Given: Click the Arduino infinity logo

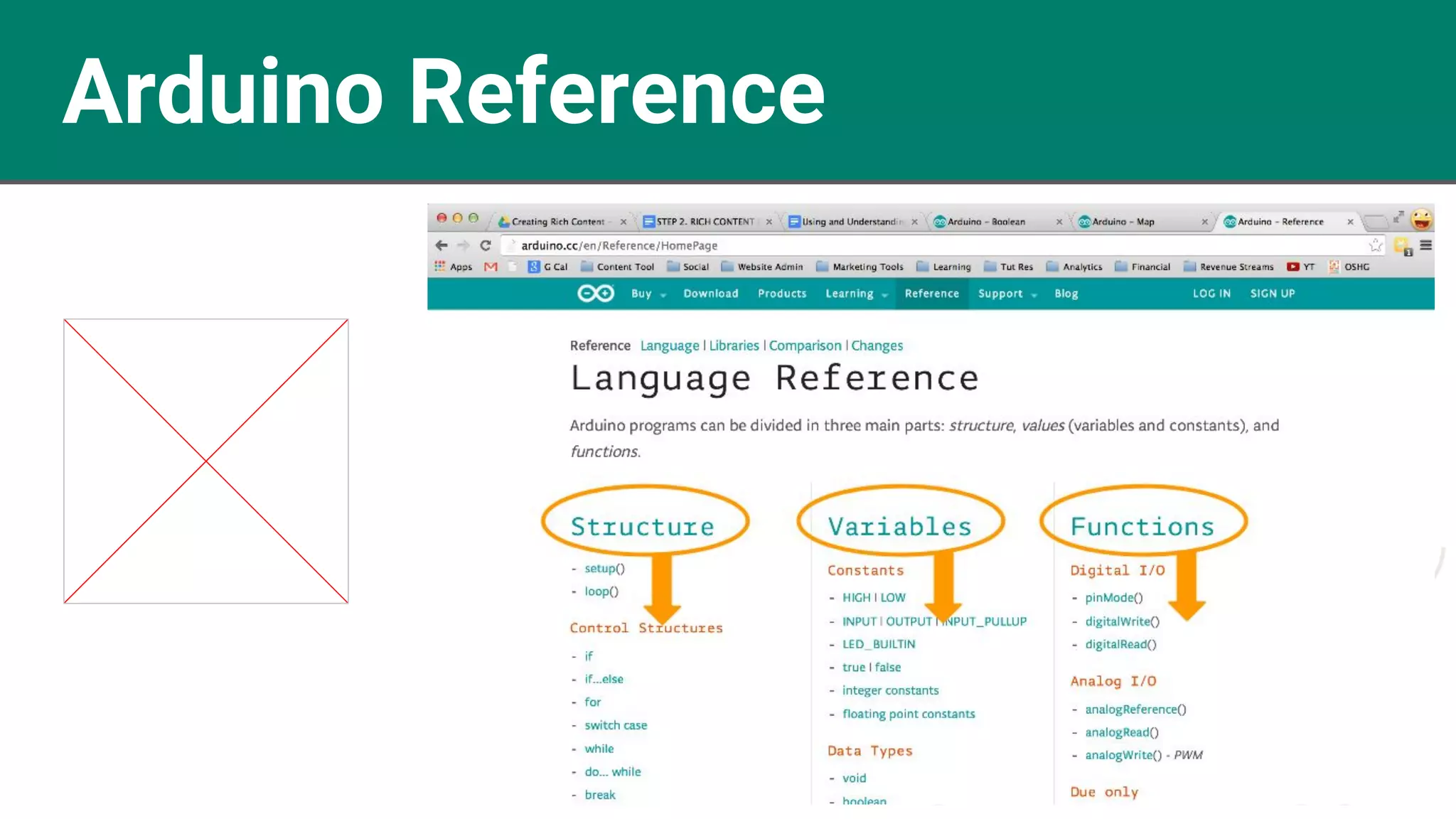Looking at the screenshot, I should click(x=595, y=294).
